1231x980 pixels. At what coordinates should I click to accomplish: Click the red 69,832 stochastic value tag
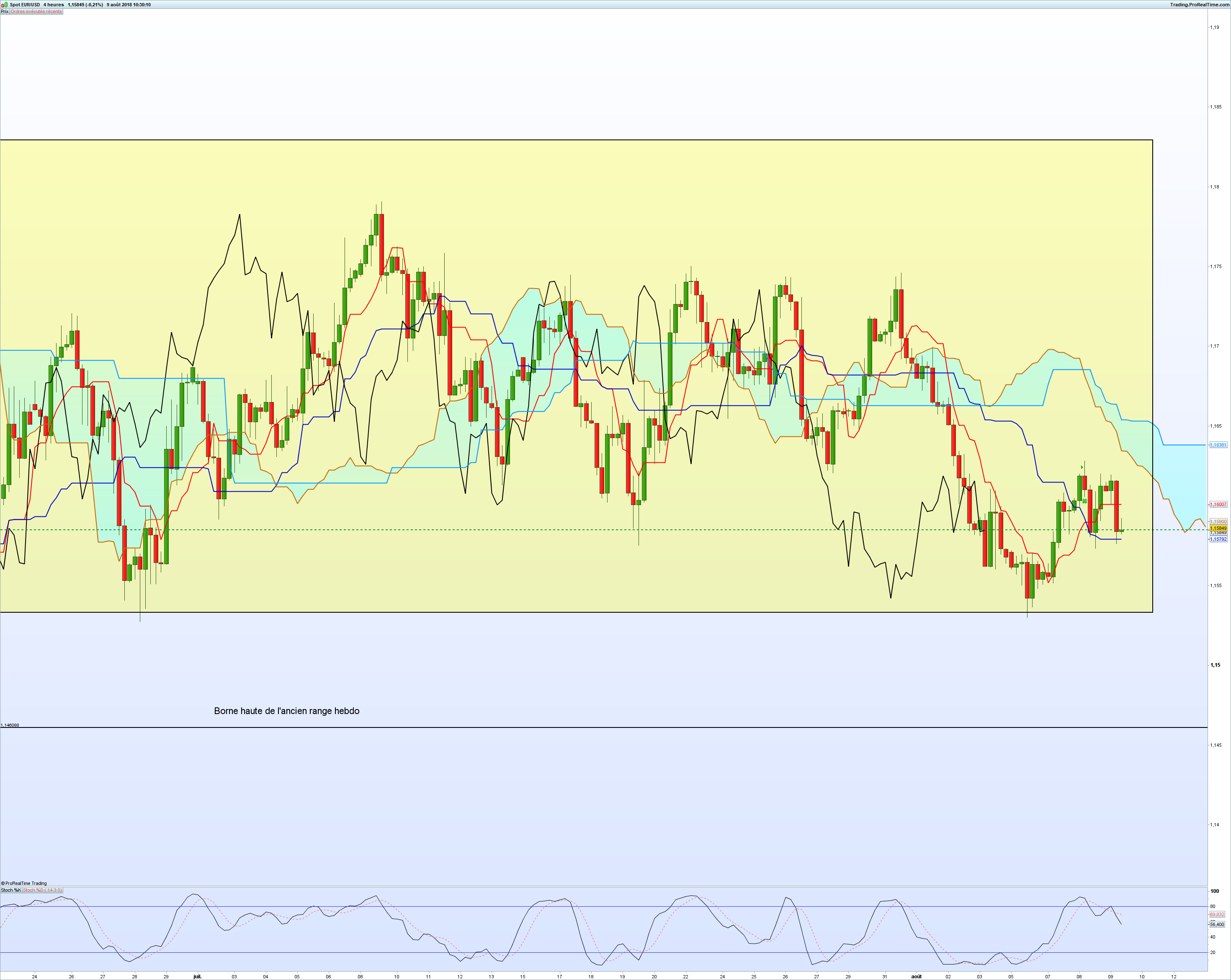pyautogui.click(x=1217, y=914)
